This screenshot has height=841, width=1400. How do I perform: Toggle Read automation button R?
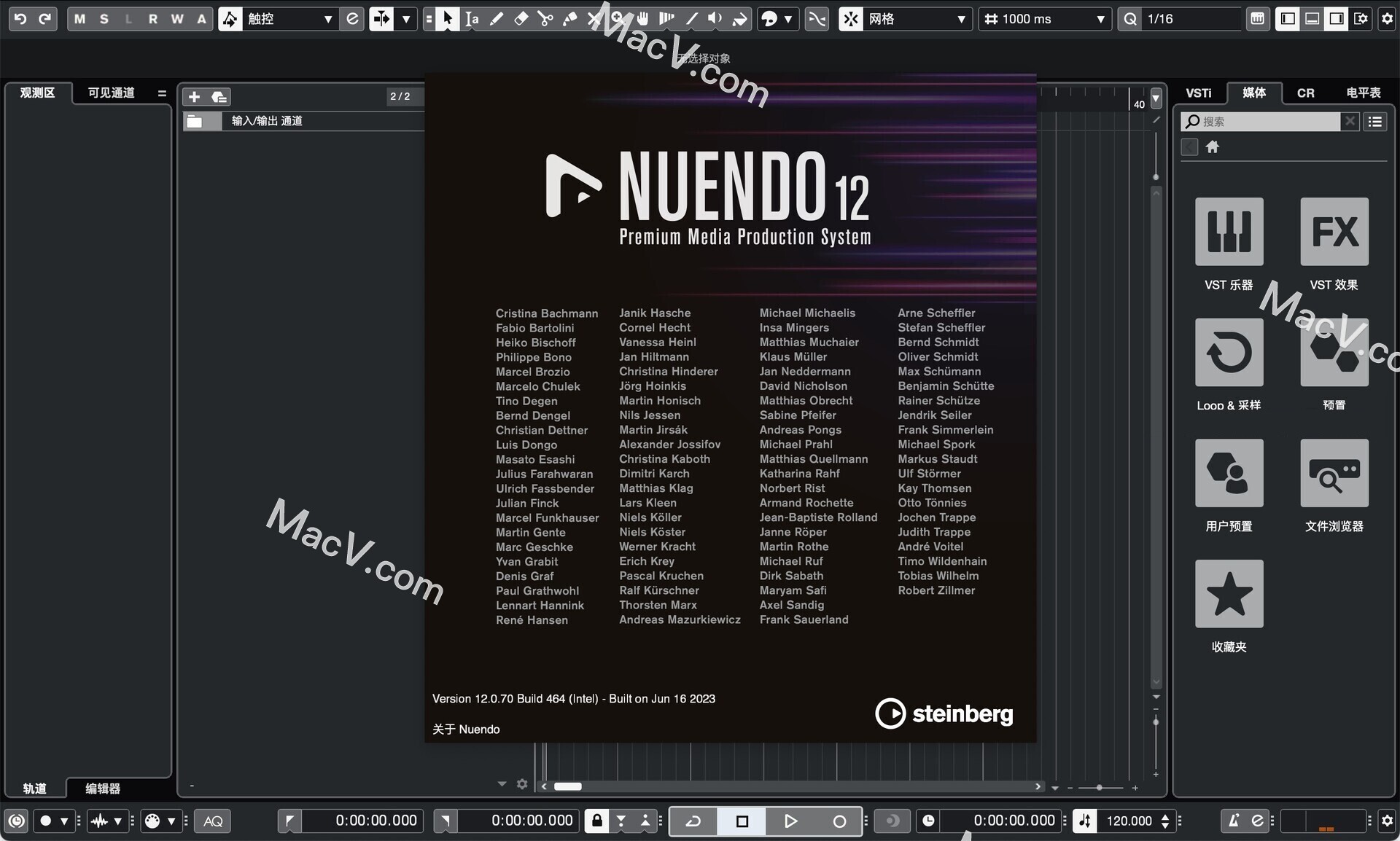click(153, 19)
